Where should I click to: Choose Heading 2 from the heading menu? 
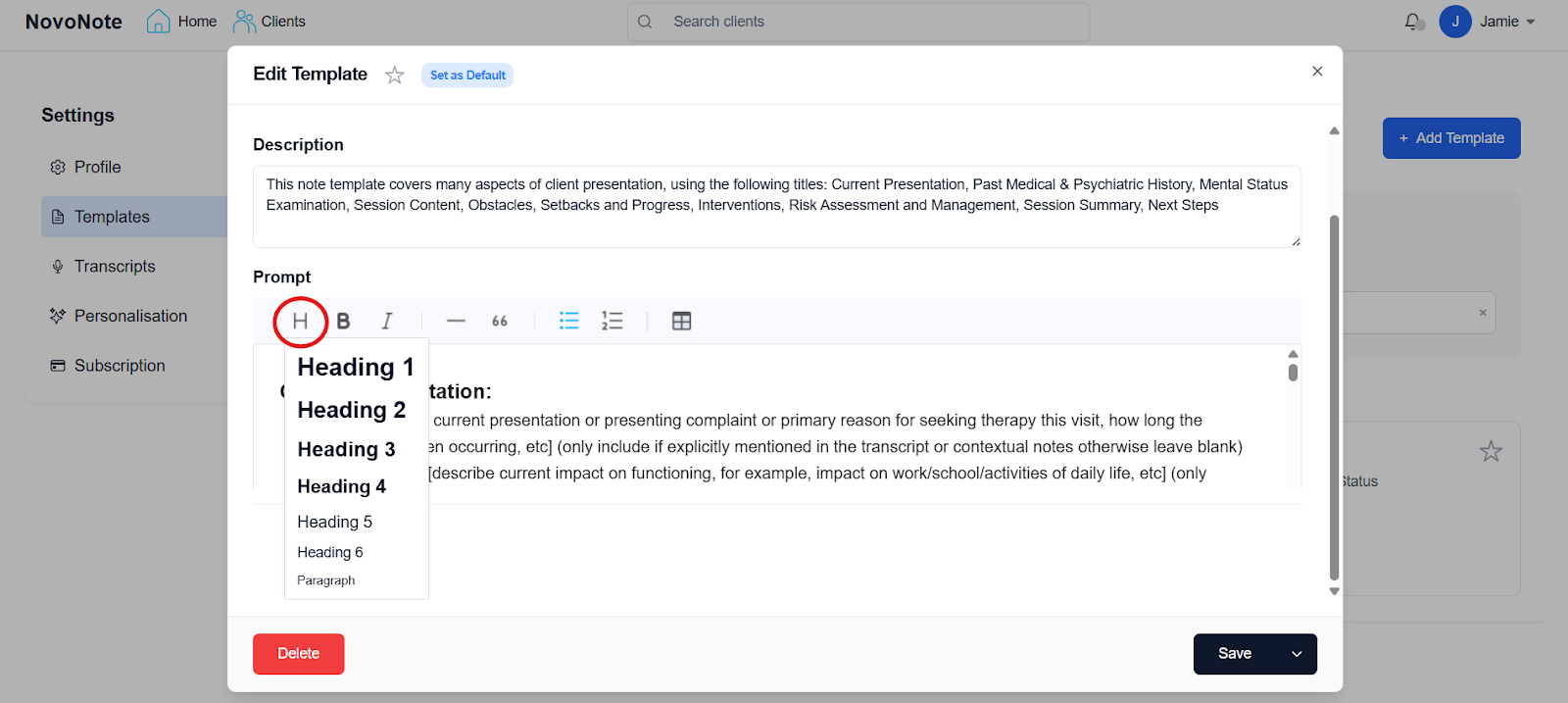(351, 410)
